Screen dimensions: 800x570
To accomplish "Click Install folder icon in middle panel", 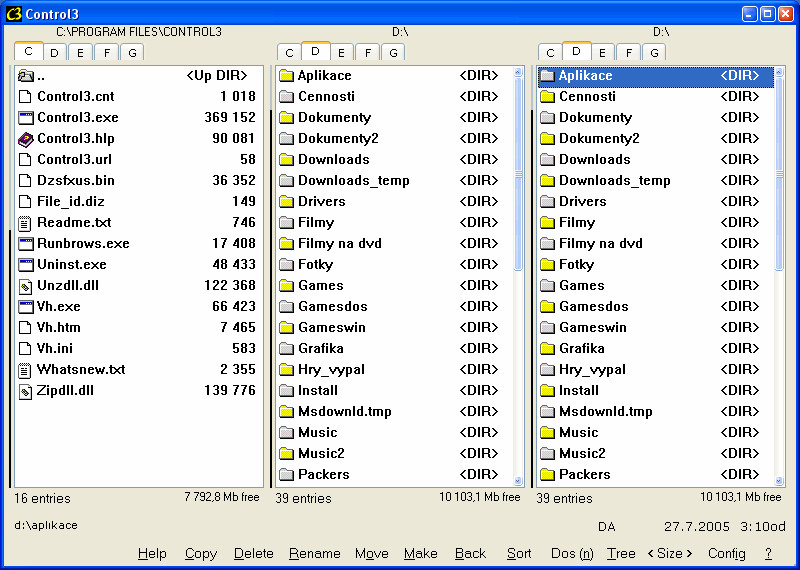I will (x=287, y=391).
